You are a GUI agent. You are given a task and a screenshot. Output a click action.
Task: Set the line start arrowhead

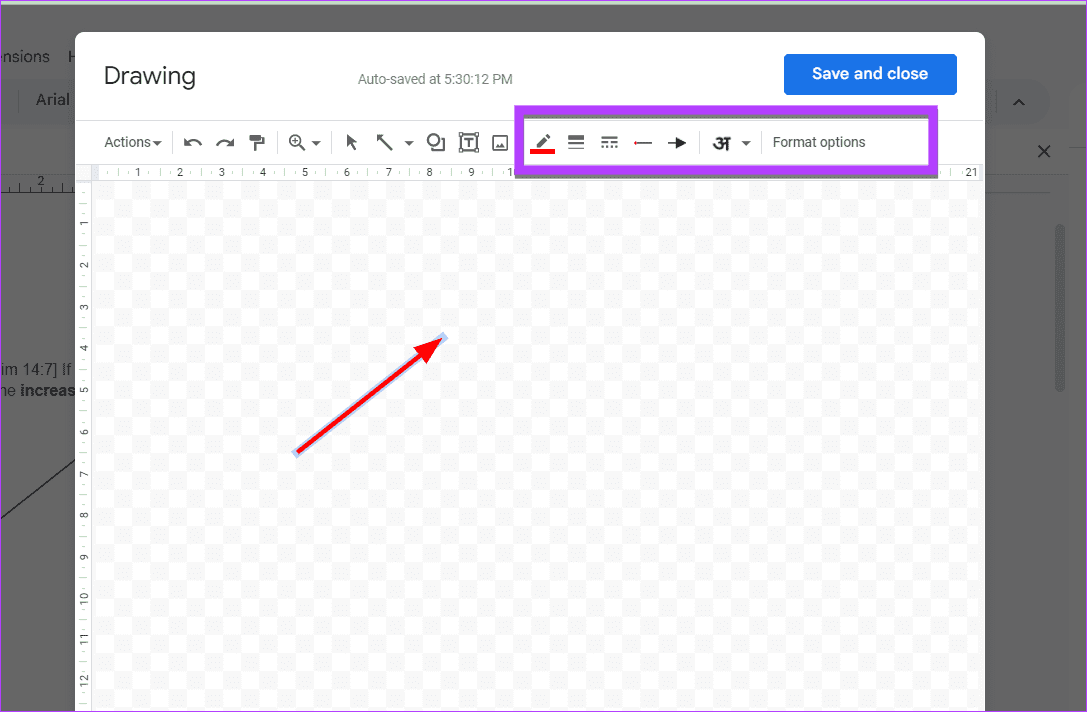(643, 143)
